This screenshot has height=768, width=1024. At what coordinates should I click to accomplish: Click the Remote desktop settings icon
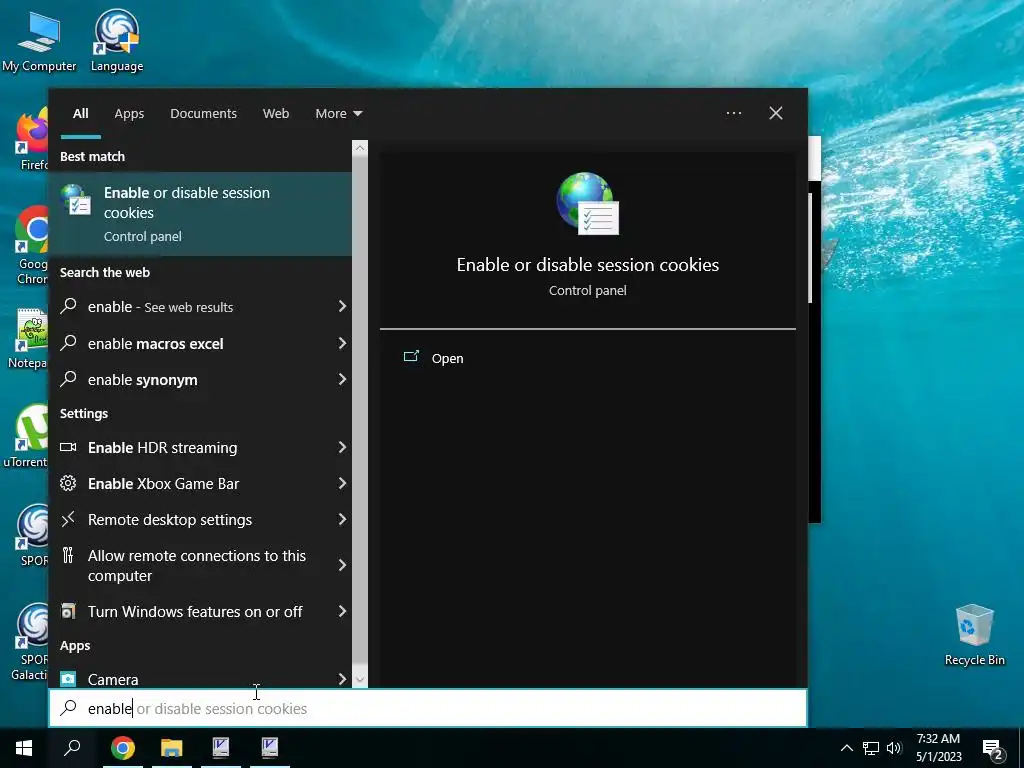click(x=68, y=519)
